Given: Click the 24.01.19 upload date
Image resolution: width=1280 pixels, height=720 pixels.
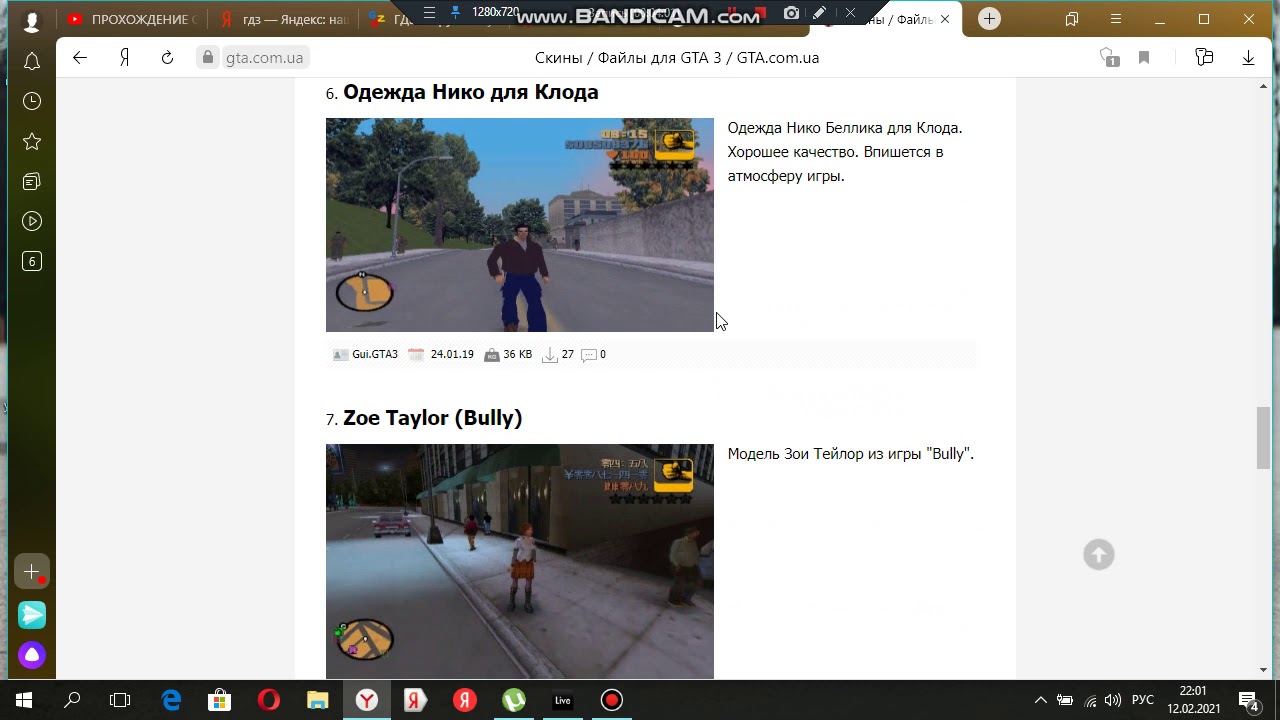Looking at the screenshot, I should (452, 354).
